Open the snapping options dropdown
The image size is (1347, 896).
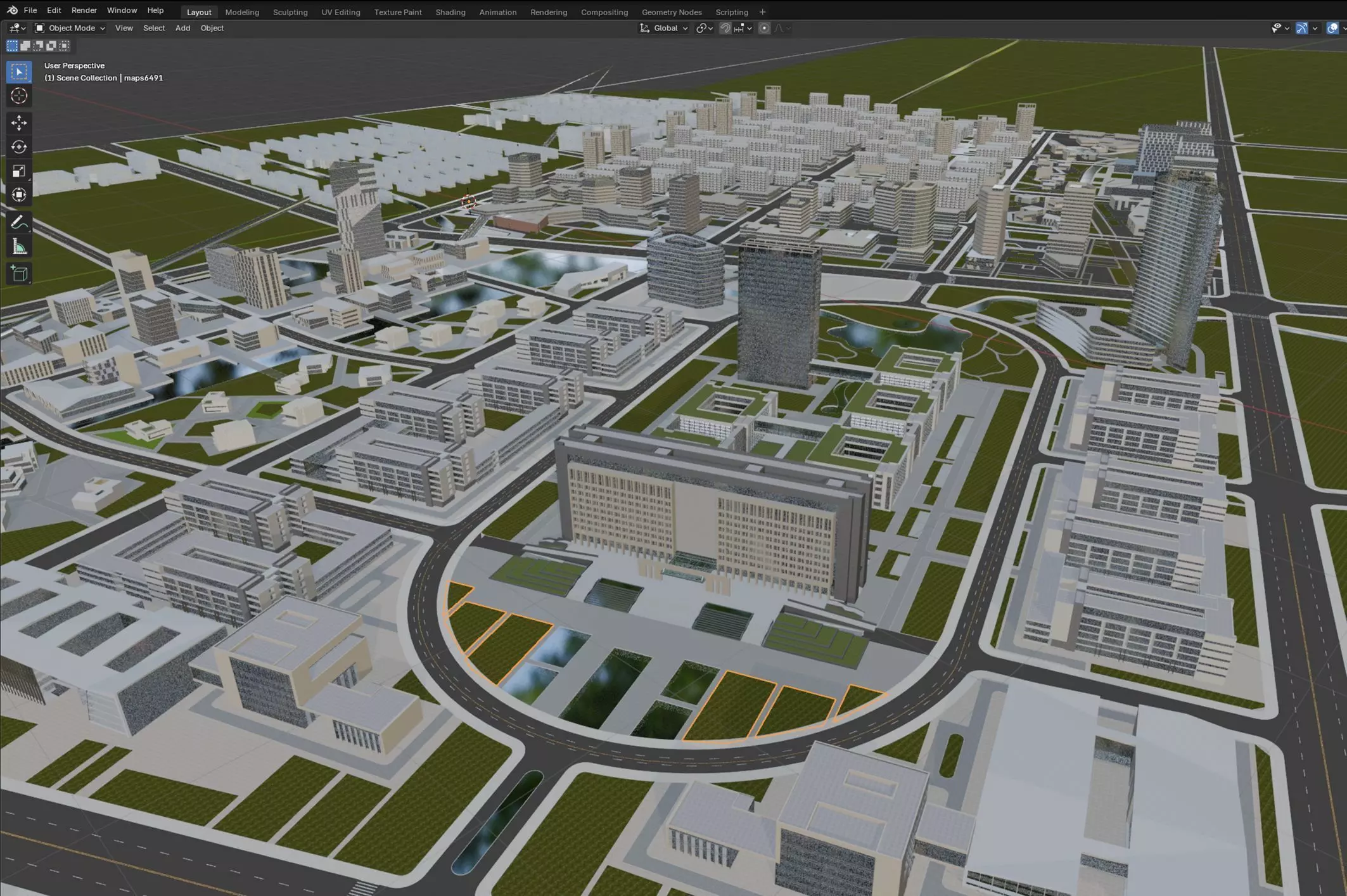point(743,28)
